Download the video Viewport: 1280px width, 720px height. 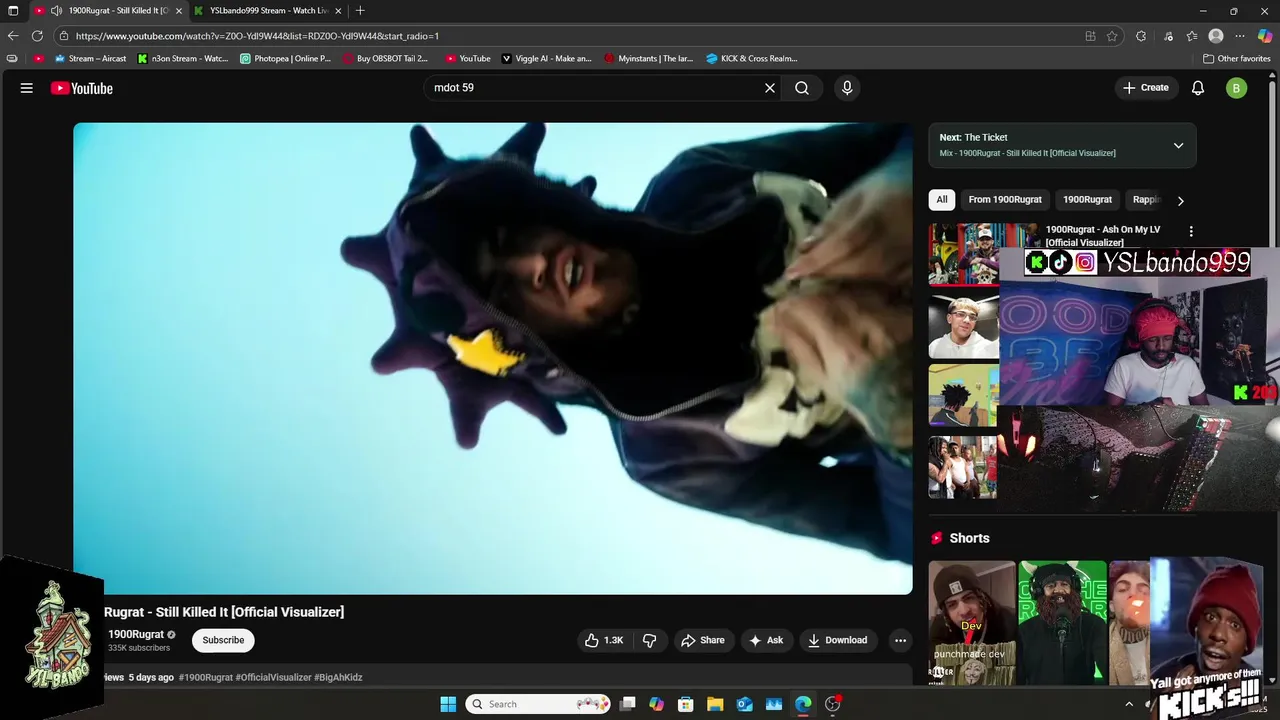pos(838,640)
